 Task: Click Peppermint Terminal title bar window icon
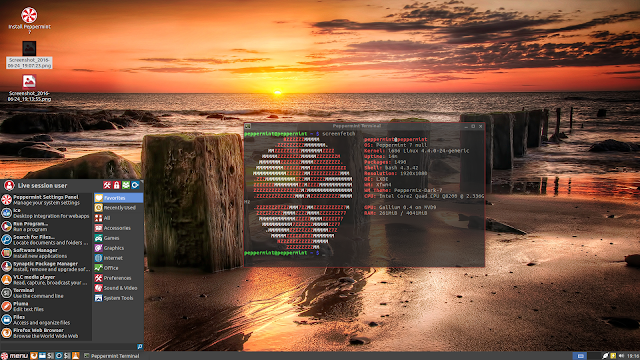tap(248, 126)
